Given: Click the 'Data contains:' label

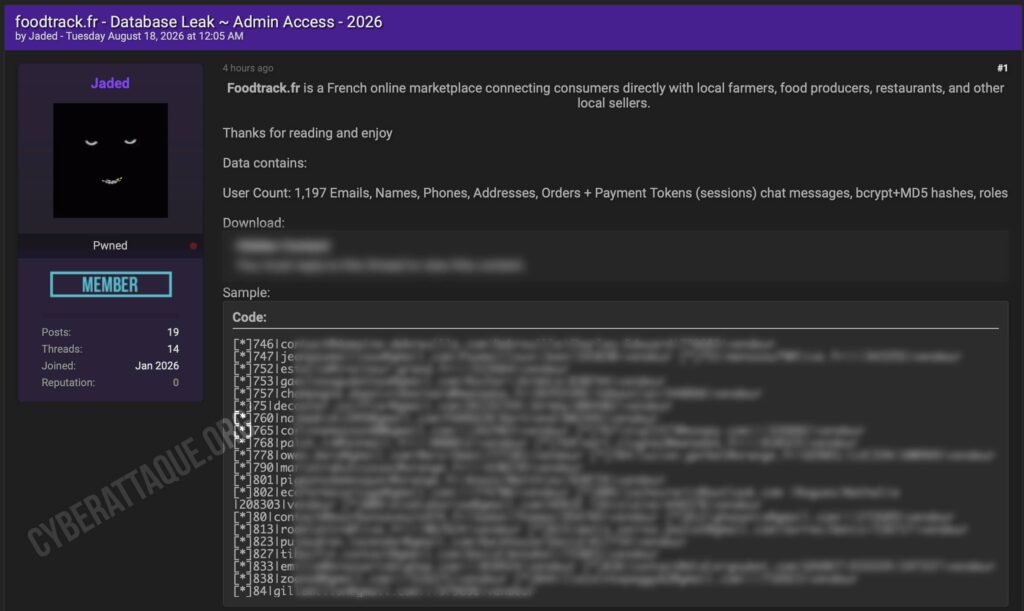Looking at the screenshot, I should click(264, 163).
